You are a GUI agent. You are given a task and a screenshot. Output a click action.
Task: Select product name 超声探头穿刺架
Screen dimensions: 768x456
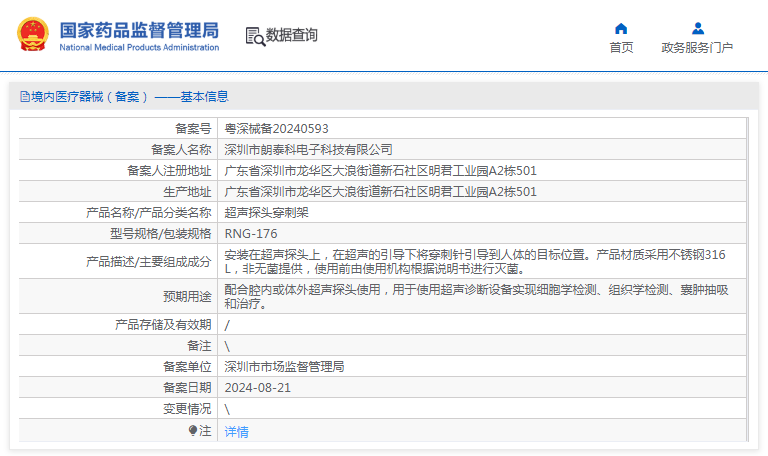pos(266,213)
